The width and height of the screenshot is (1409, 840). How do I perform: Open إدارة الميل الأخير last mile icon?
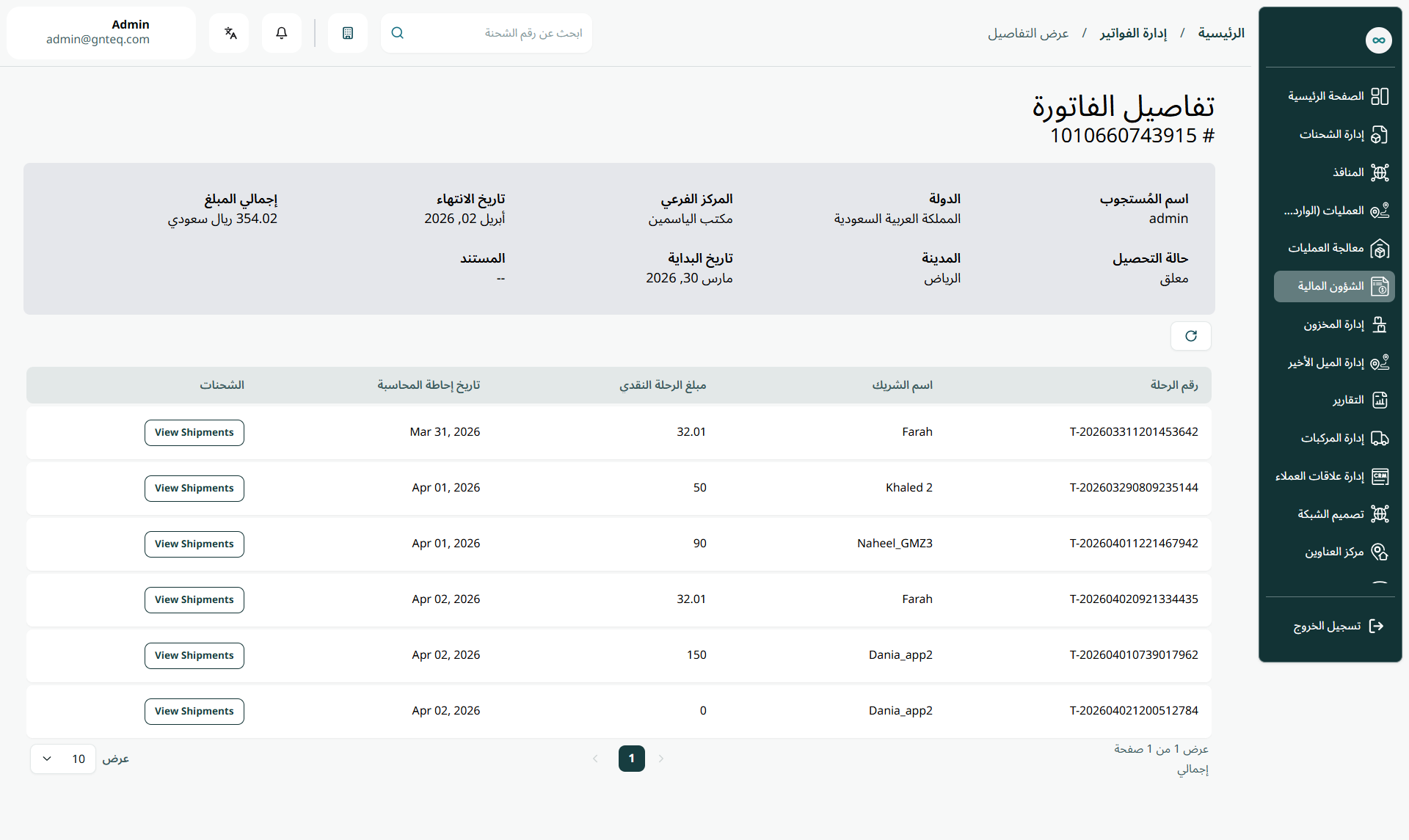(1380, 362)
